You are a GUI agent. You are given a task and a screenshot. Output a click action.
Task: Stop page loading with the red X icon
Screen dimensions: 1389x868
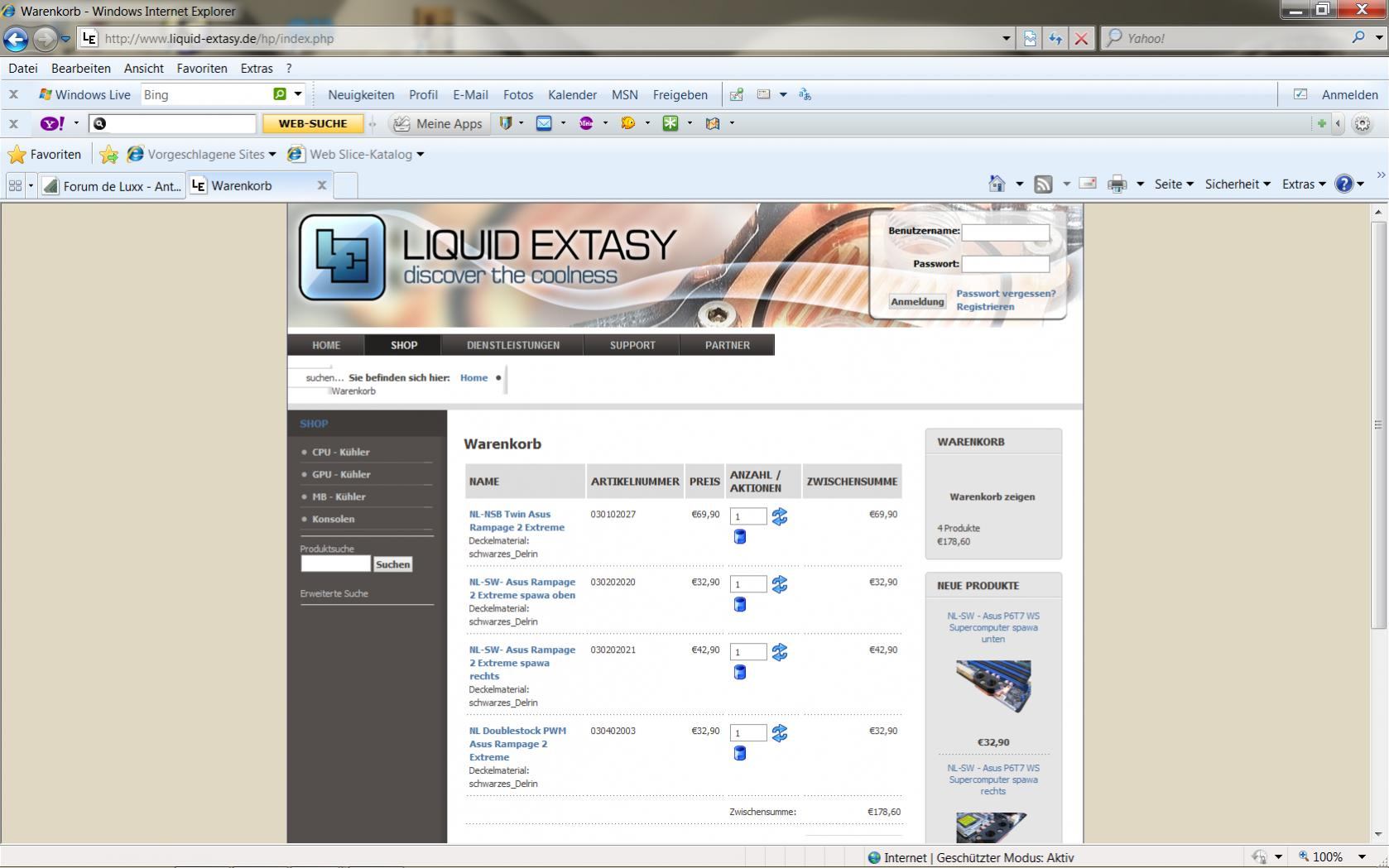1081,38
